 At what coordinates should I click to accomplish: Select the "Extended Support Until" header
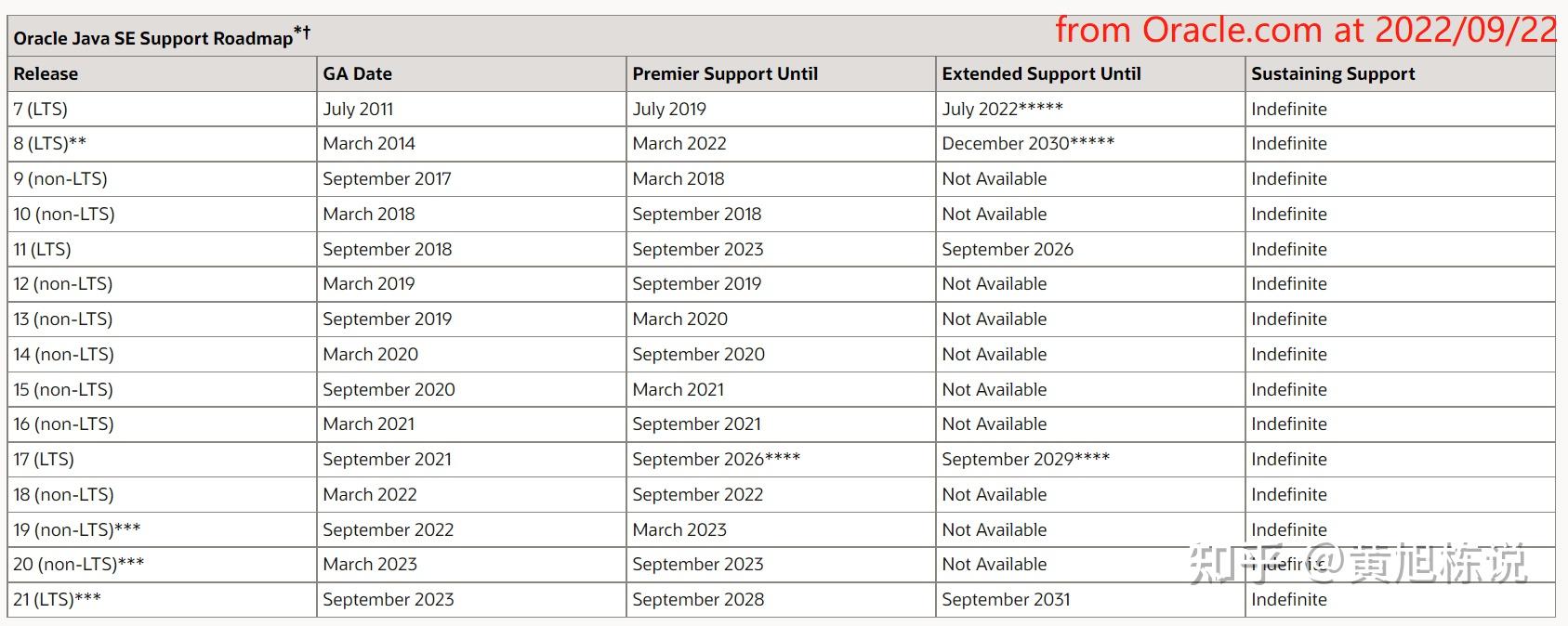(1041, 74)
